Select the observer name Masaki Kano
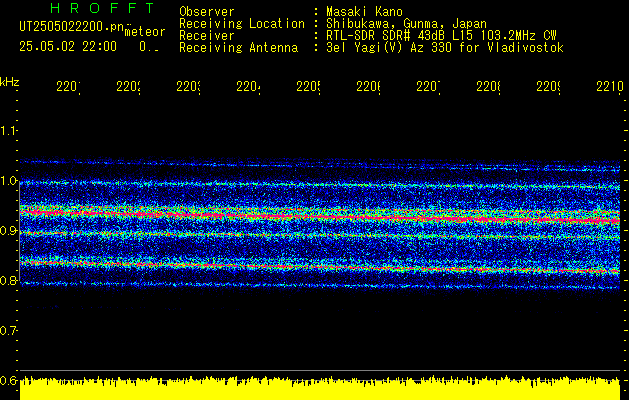Viewport: 629px width, 400px height. pos(364,11)
